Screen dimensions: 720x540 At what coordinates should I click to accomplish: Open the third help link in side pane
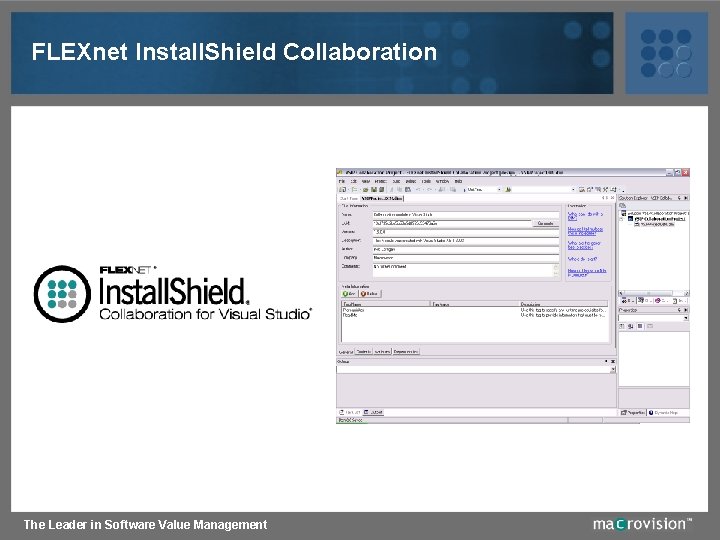[x=584, y=245]
